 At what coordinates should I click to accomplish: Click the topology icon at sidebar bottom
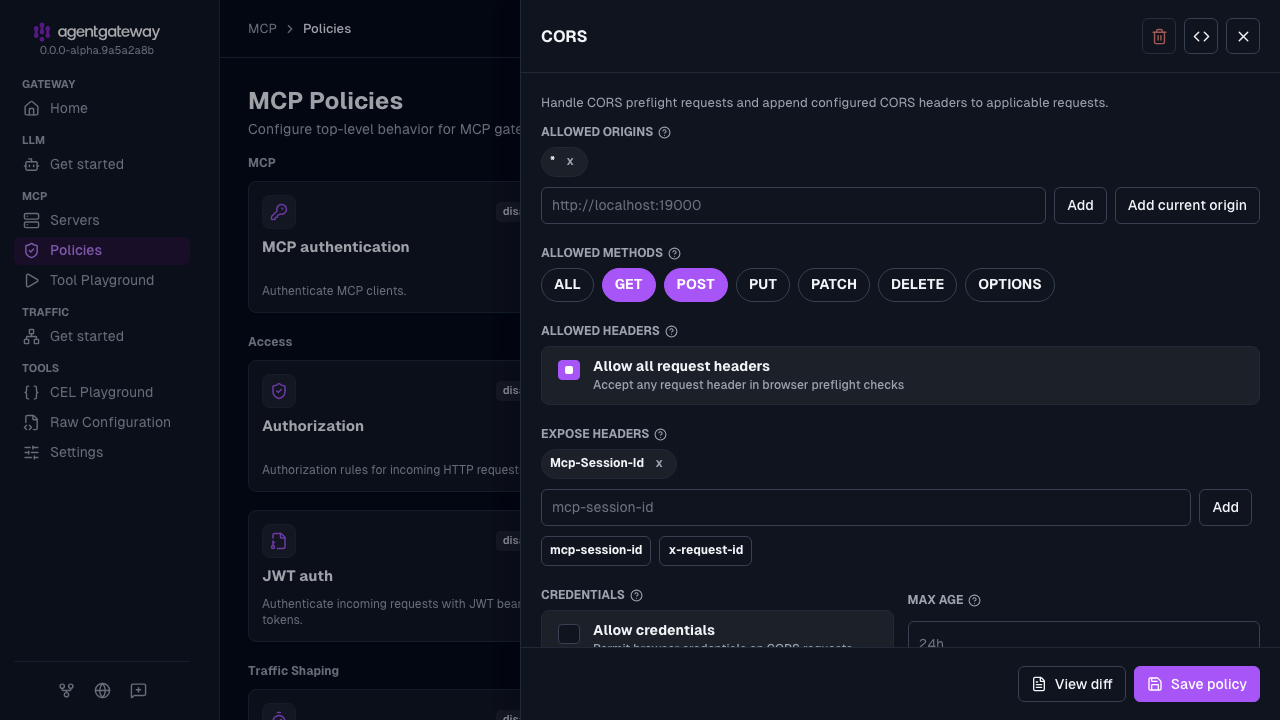pos(66,690)
